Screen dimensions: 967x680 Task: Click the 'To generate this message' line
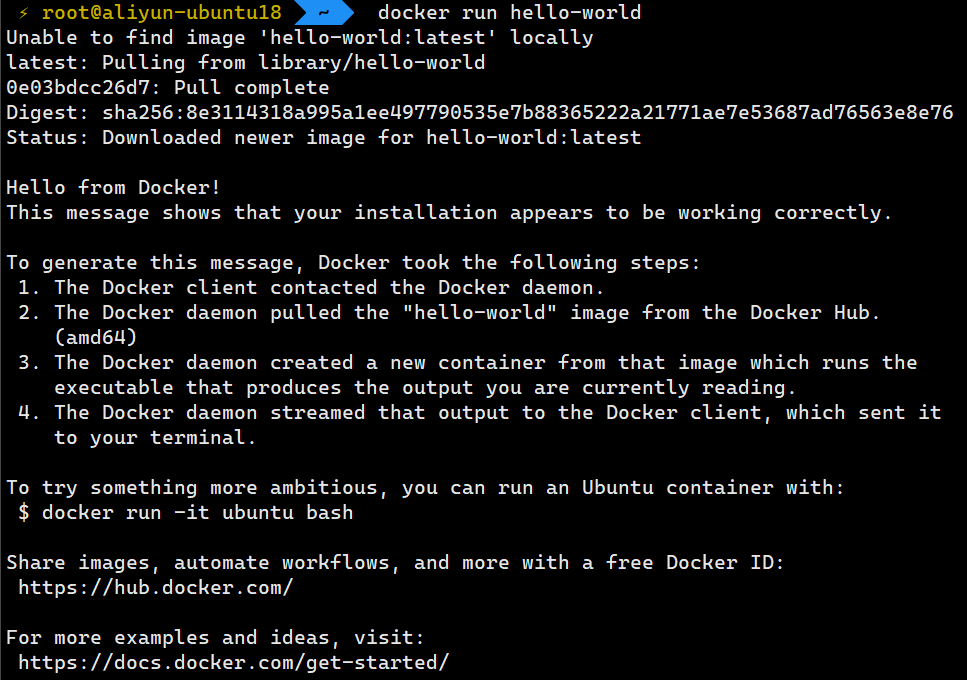[354, 262]
